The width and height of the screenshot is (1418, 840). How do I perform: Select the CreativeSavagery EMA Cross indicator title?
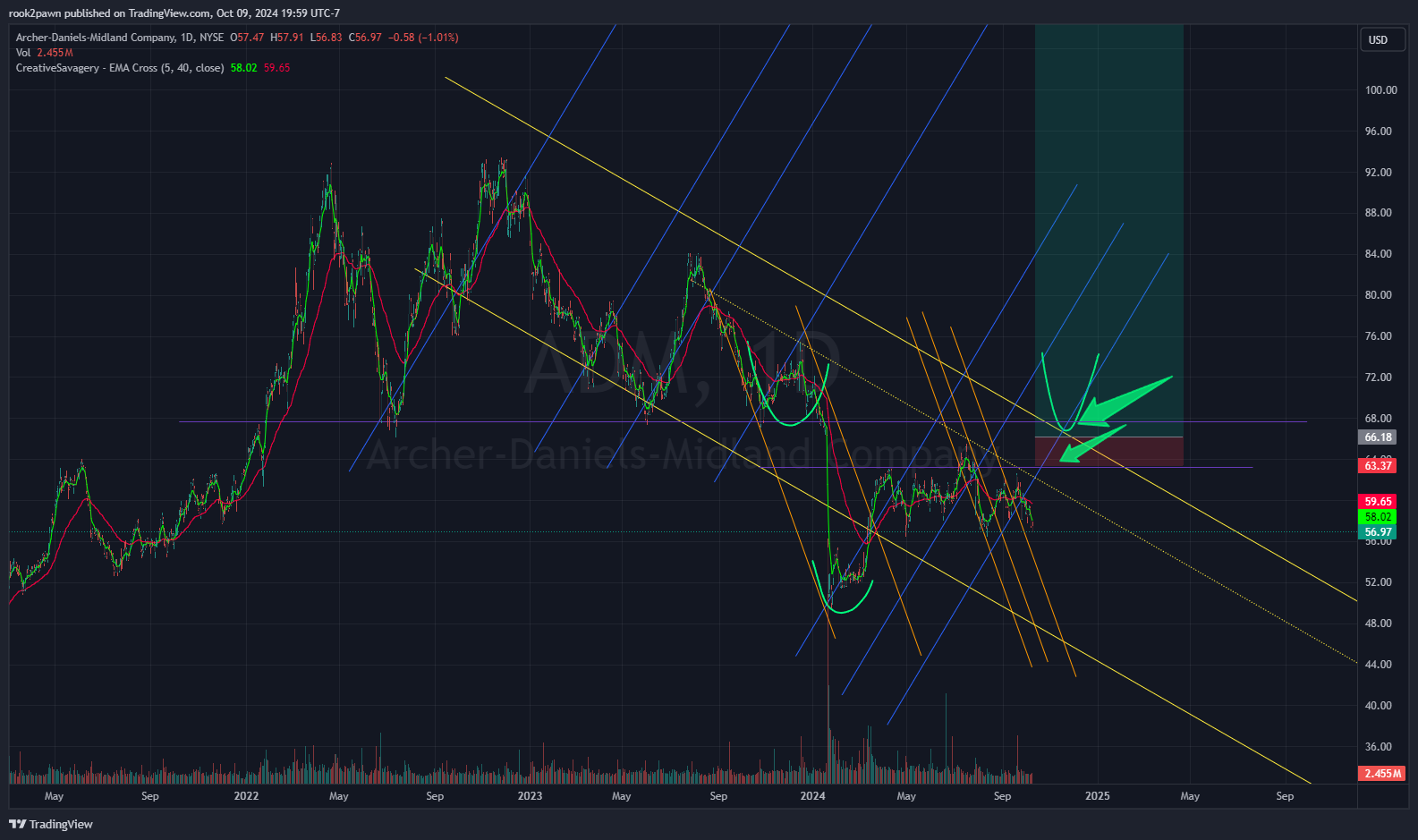120,68
